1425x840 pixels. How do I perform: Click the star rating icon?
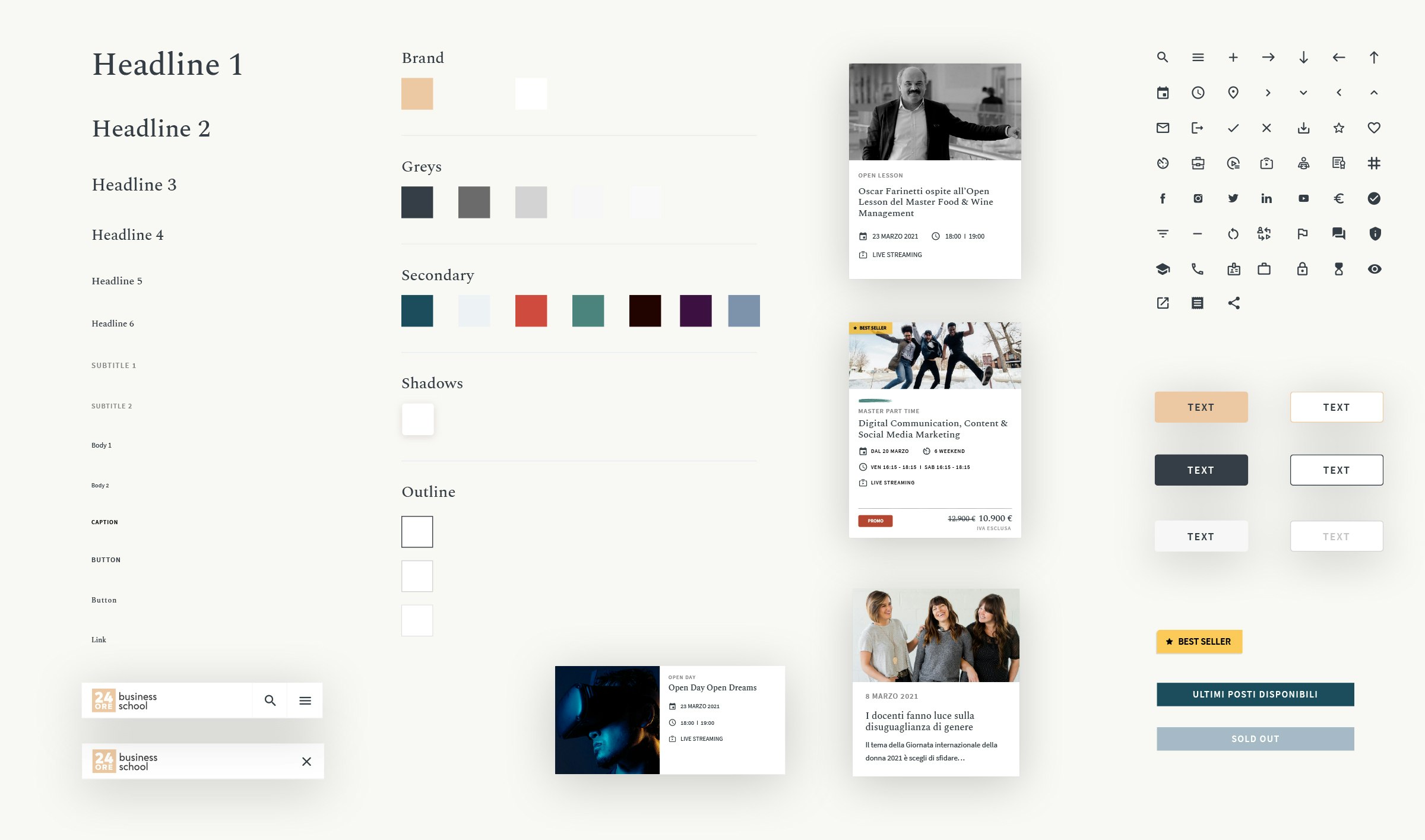(x=1338, y=127)
